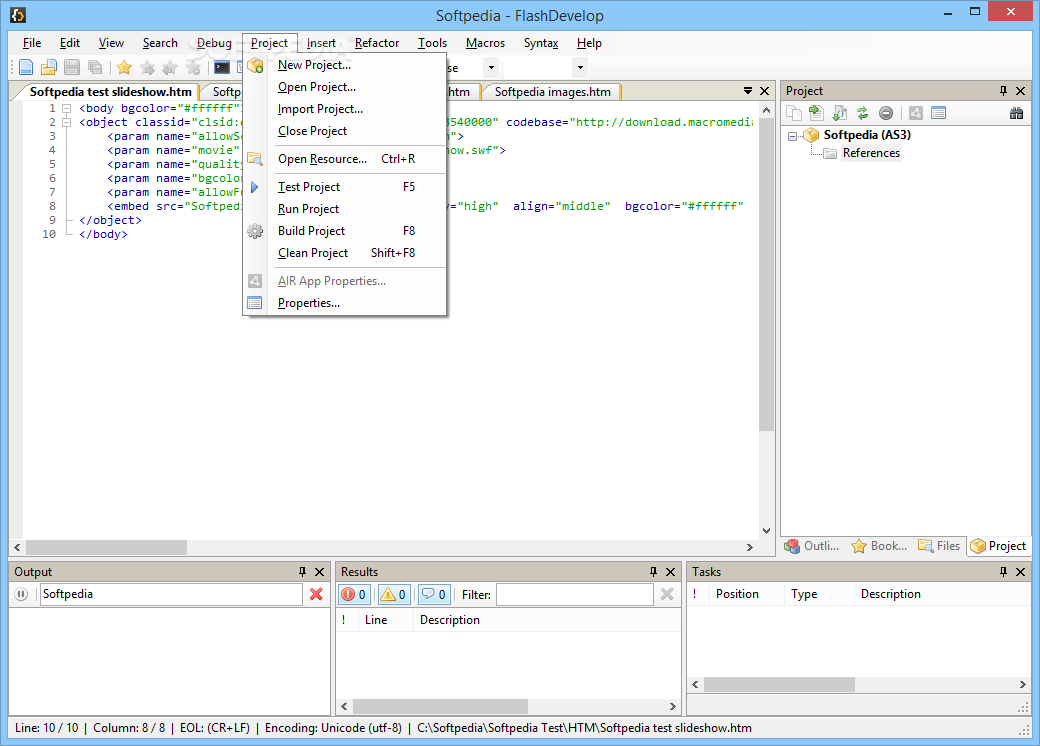Pin the Results panel
The image size is (1040, 746).
click(x=653, y=572)
